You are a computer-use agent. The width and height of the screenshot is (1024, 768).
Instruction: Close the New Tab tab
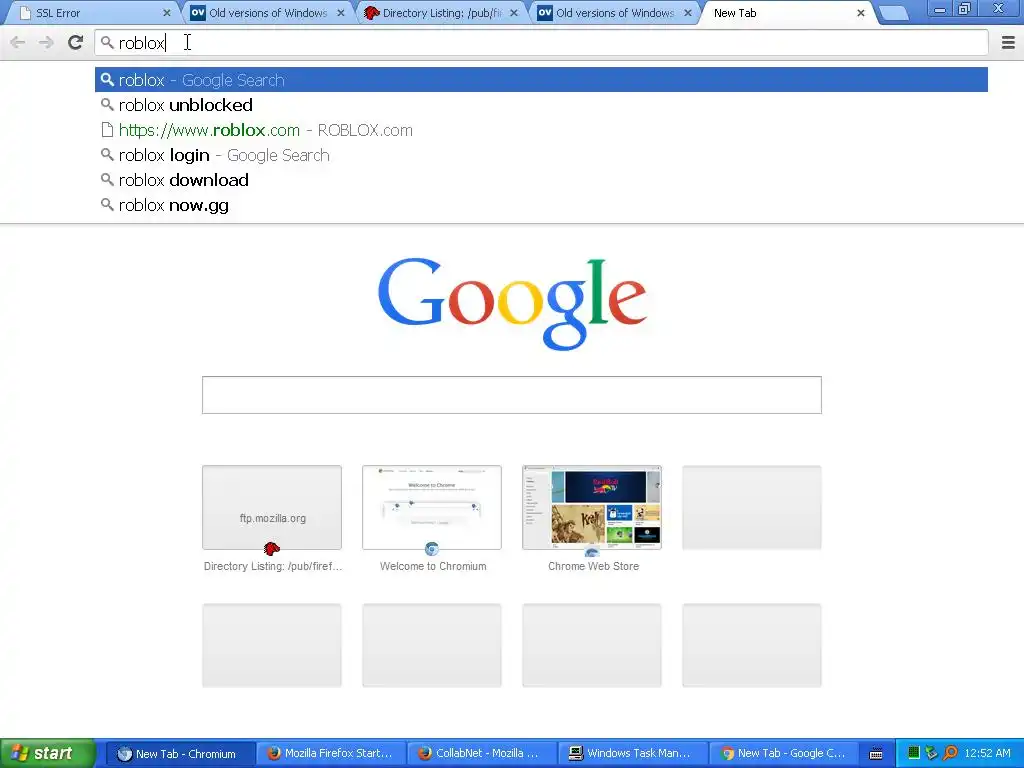[861, 13]
